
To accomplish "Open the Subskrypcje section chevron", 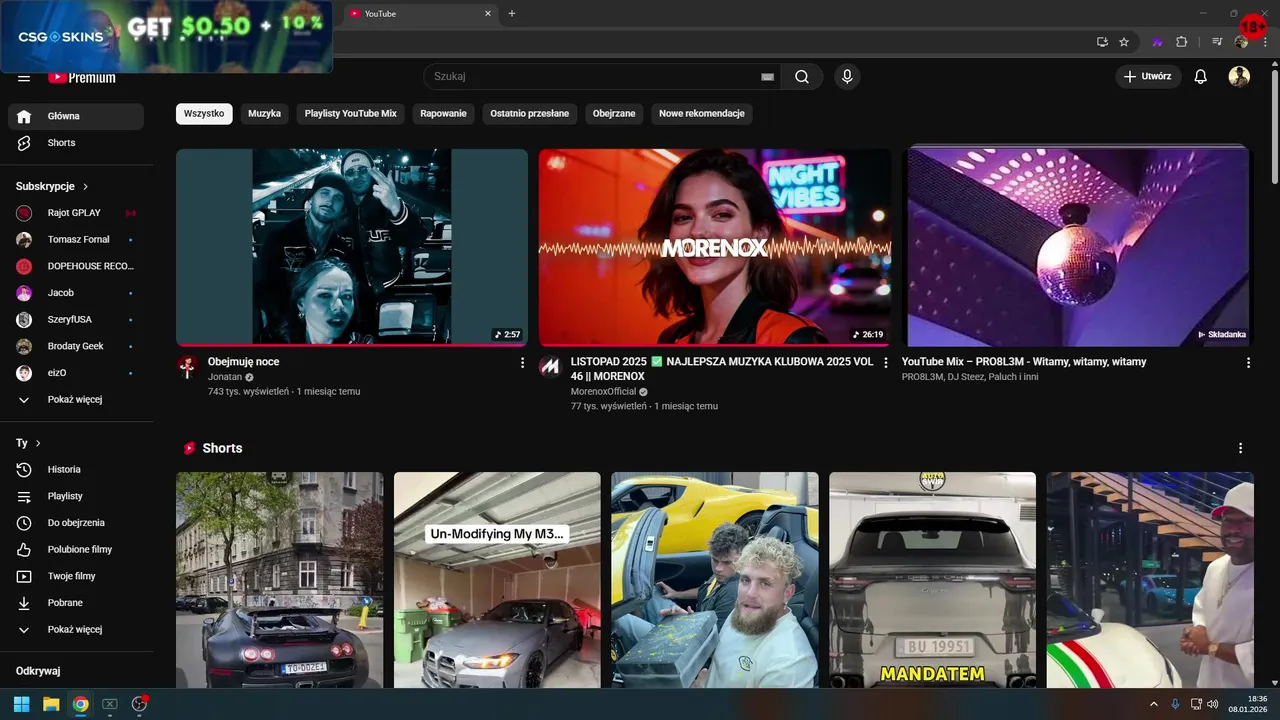I will (86, 187).
